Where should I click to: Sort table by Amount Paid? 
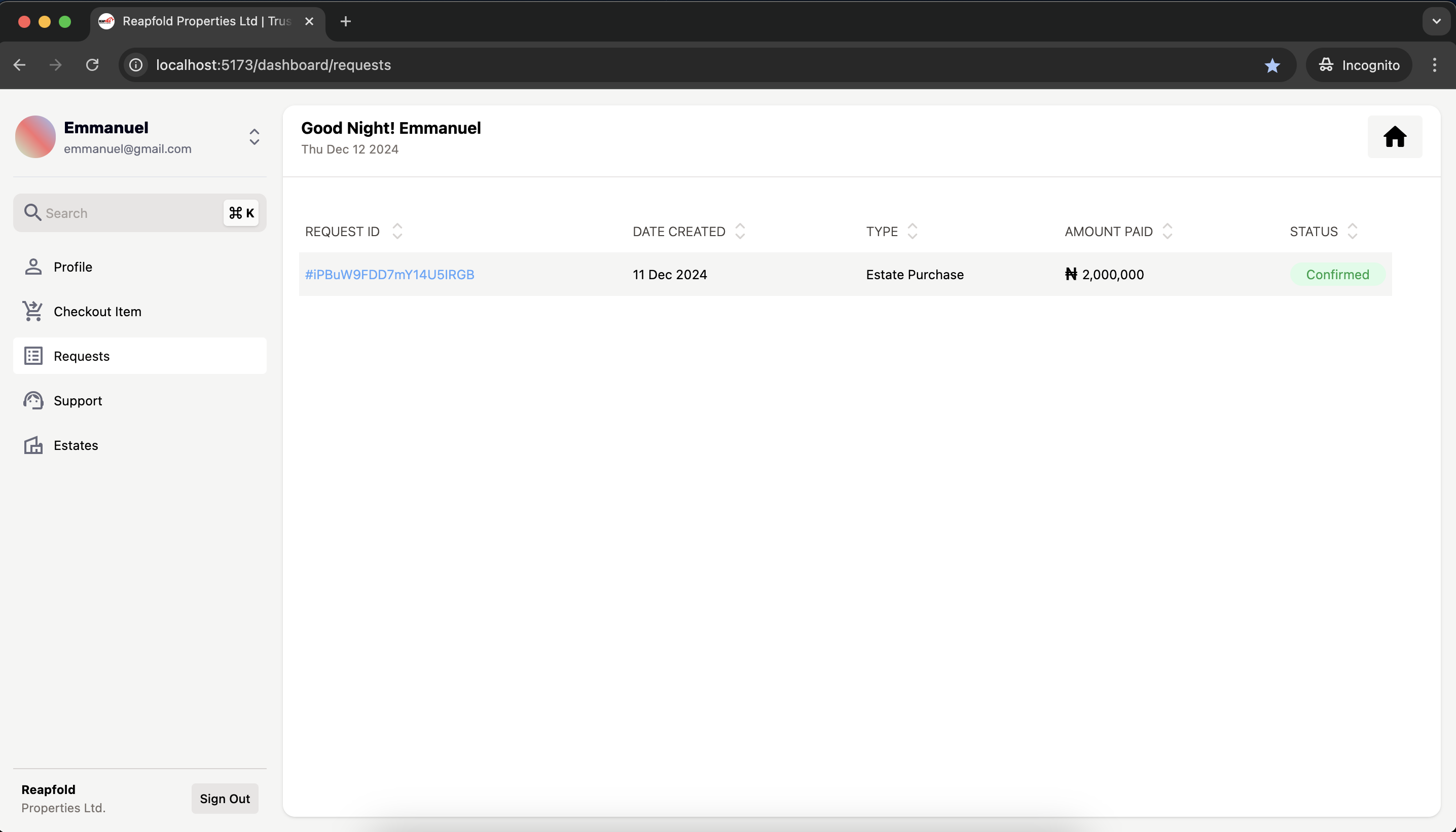(1168, 232)
